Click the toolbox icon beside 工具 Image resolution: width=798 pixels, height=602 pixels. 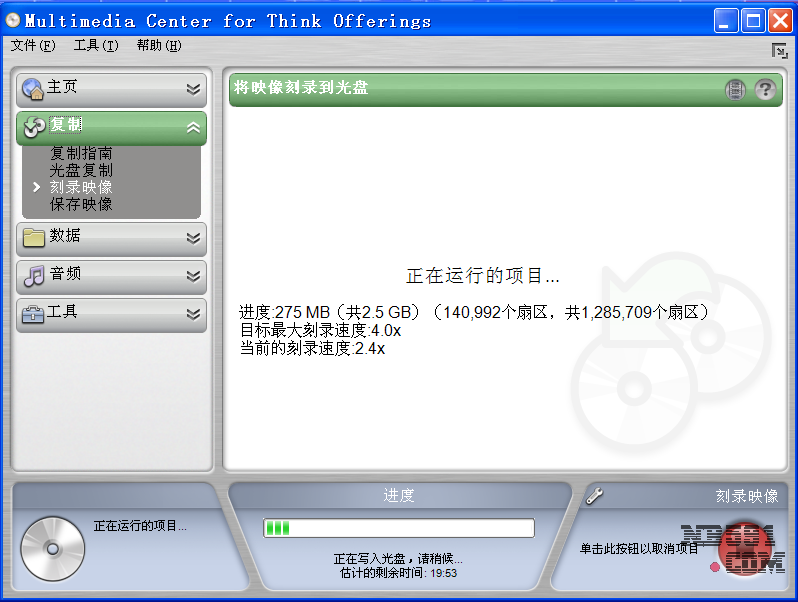pos(33,313)
